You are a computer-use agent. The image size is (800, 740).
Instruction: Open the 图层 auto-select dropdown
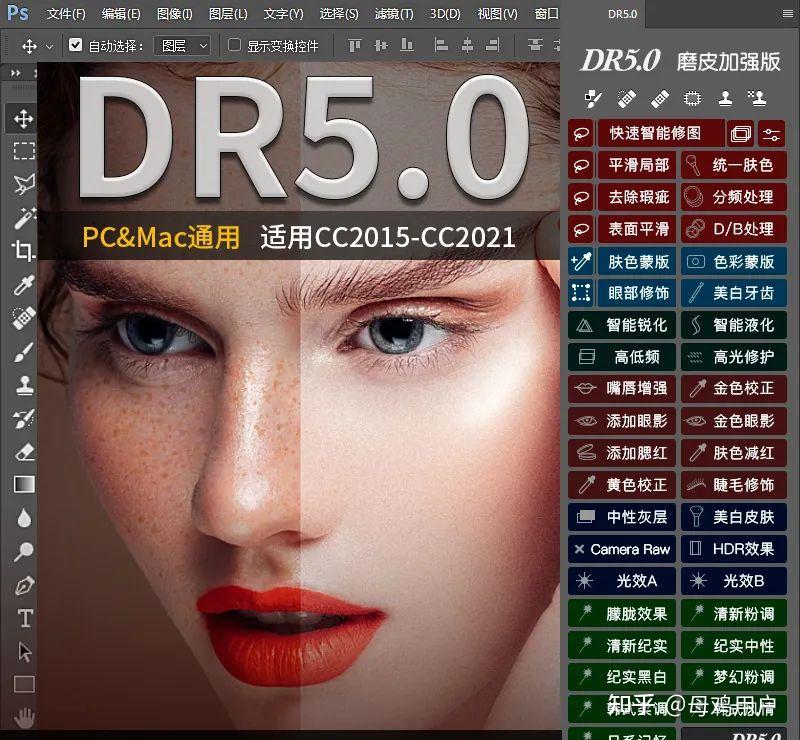(185, 46)
